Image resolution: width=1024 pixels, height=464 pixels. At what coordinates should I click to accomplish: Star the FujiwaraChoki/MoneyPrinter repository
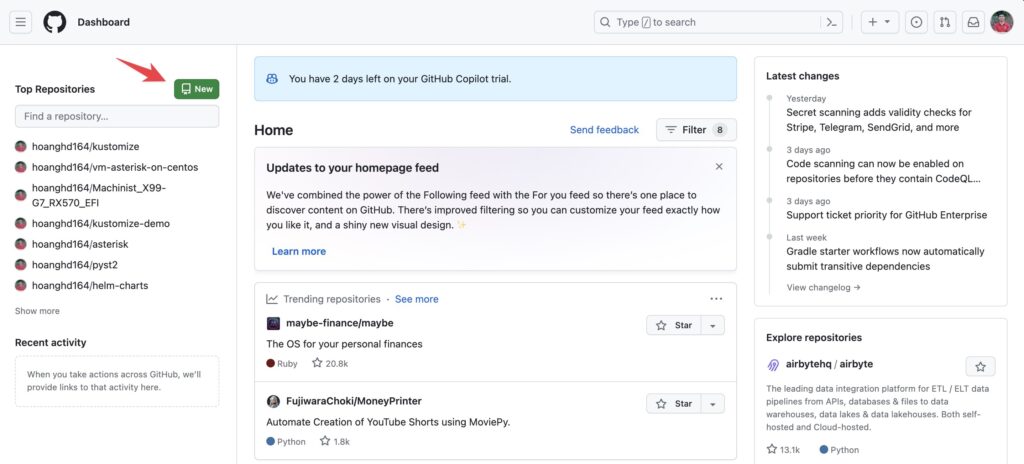click(x=674, y=404)
